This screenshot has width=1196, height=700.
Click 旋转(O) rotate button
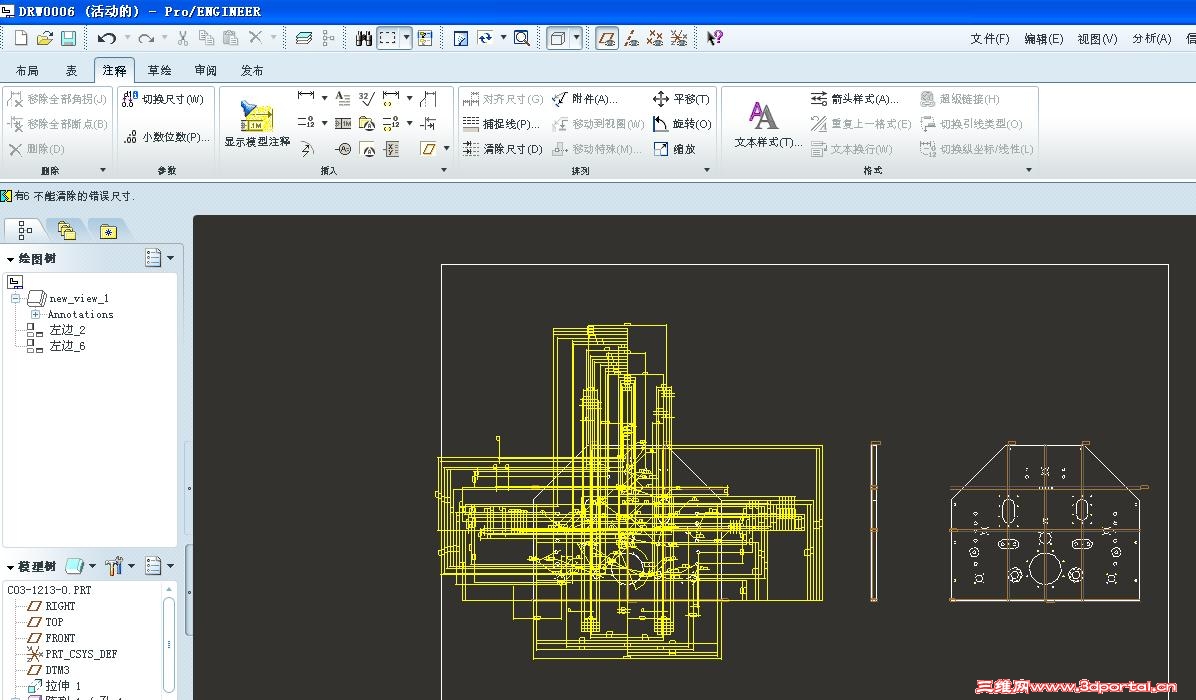(x=682, y=124)
